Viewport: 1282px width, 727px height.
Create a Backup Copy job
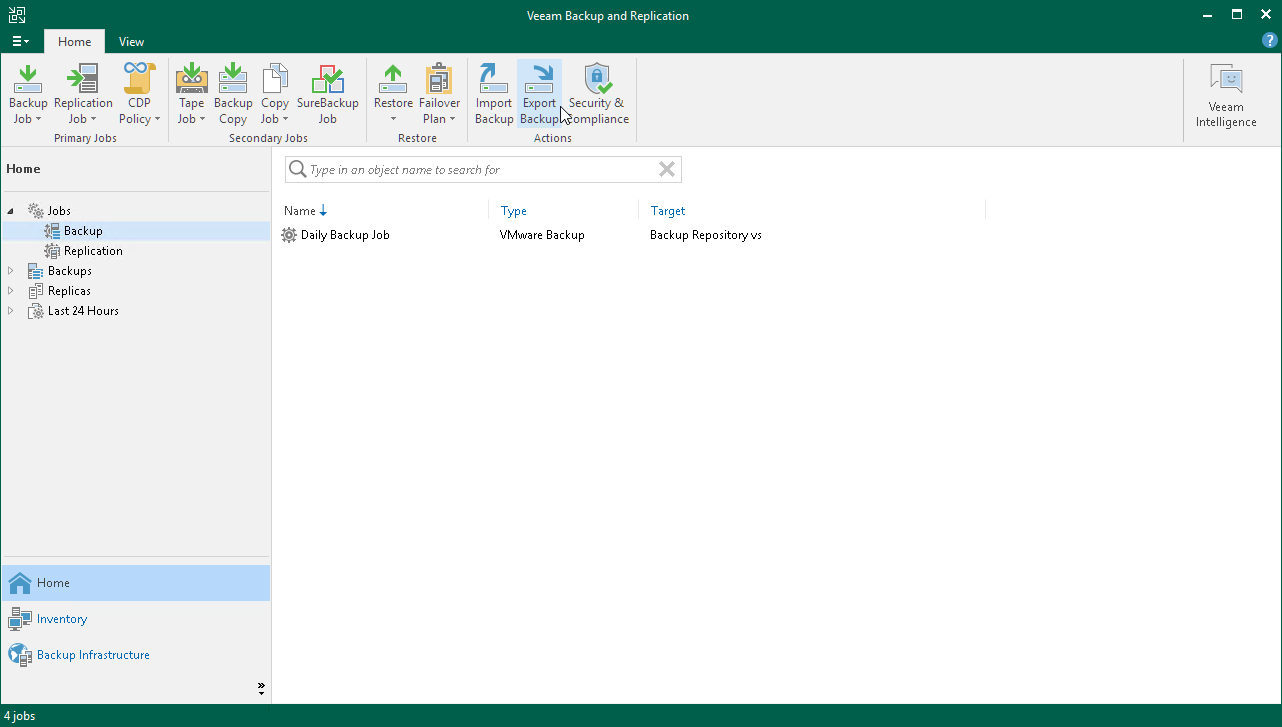233,94
